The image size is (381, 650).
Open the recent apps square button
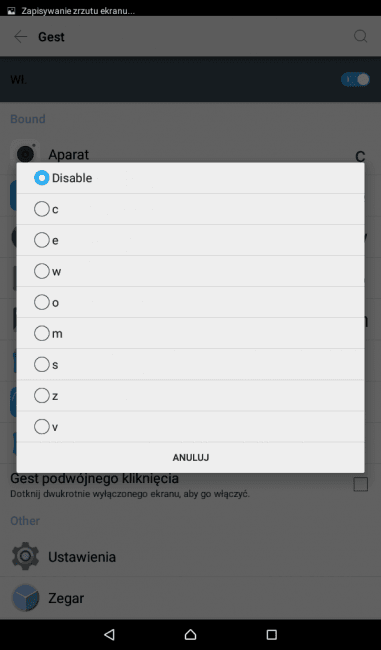point(272,634)
